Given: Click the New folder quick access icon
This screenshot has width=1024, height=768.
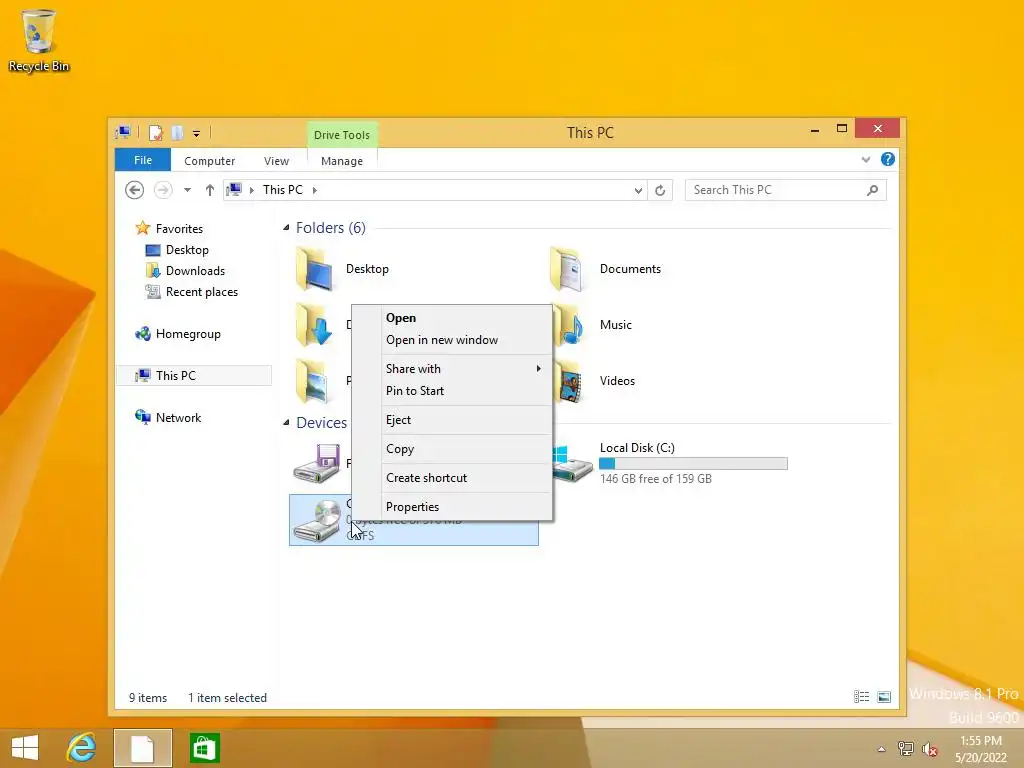Looking at the screenshot, I should 177,133.
